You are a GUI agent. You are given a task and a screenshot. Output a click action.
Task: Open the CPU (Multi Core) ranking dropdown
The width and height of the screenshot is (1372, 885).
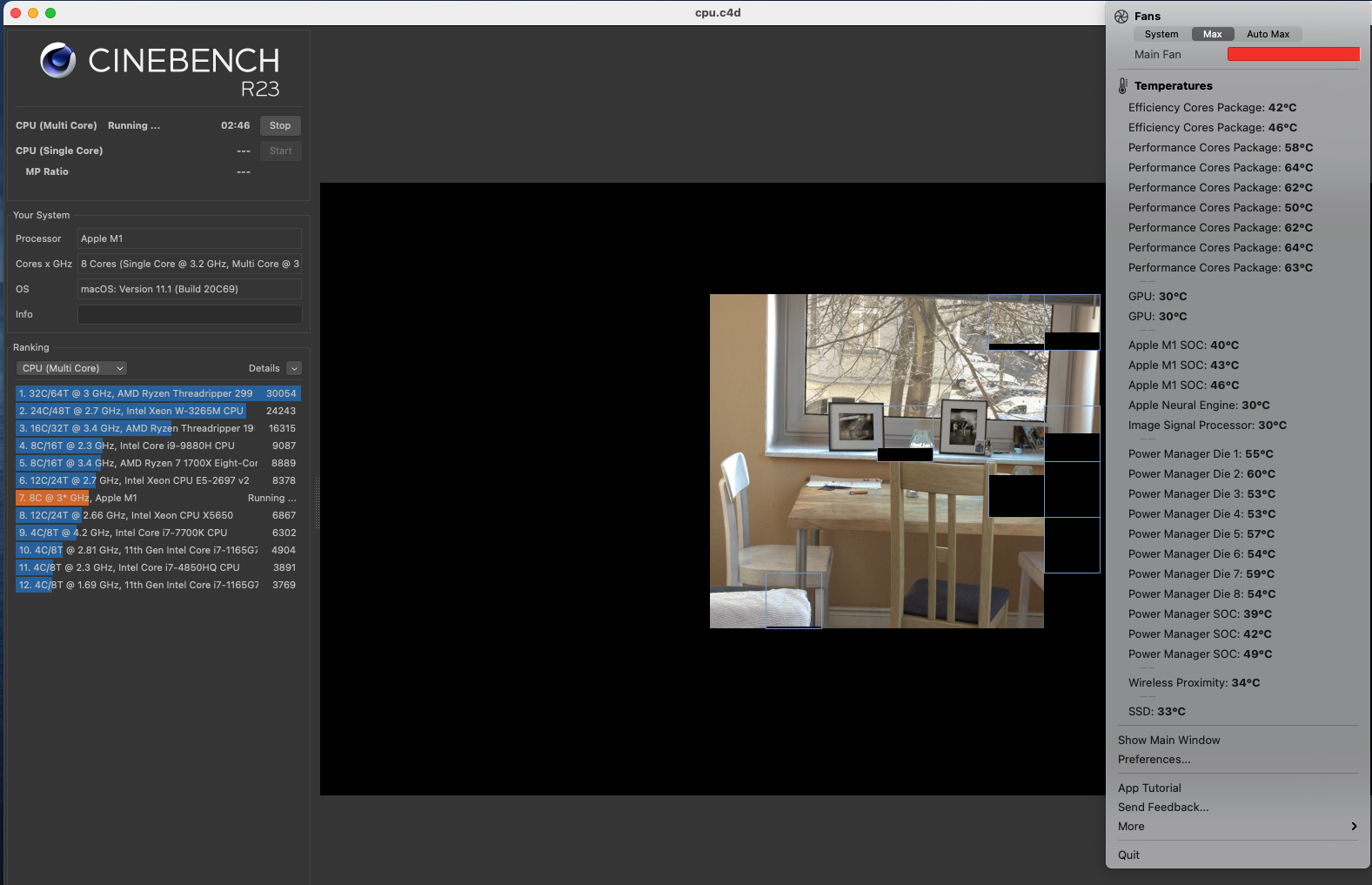click(x=71, y=368)
